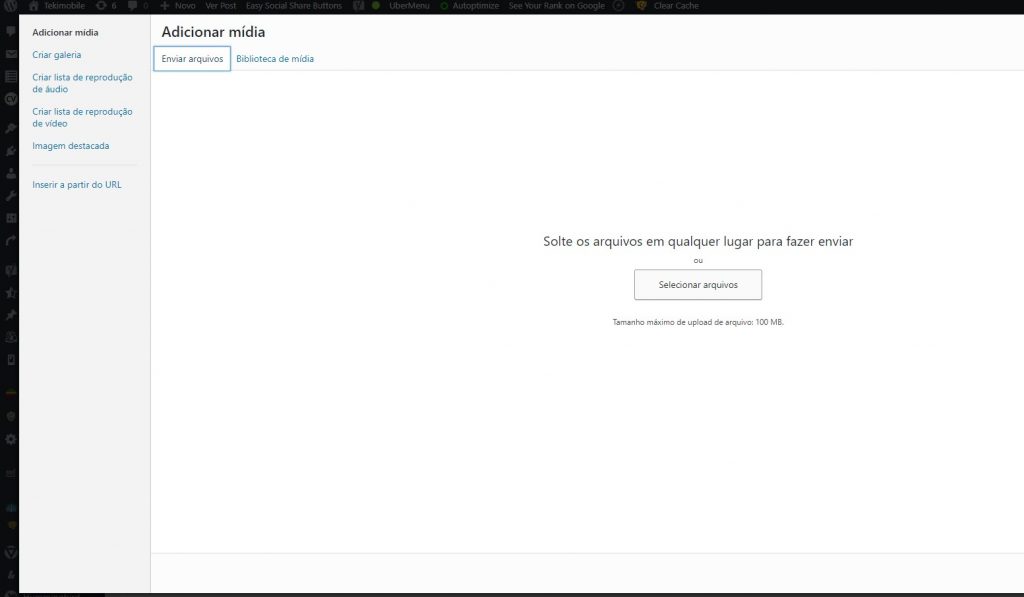Select Inserir a partir do URL
Screen dimensions: 1024x597
click(x=77, y=184)
